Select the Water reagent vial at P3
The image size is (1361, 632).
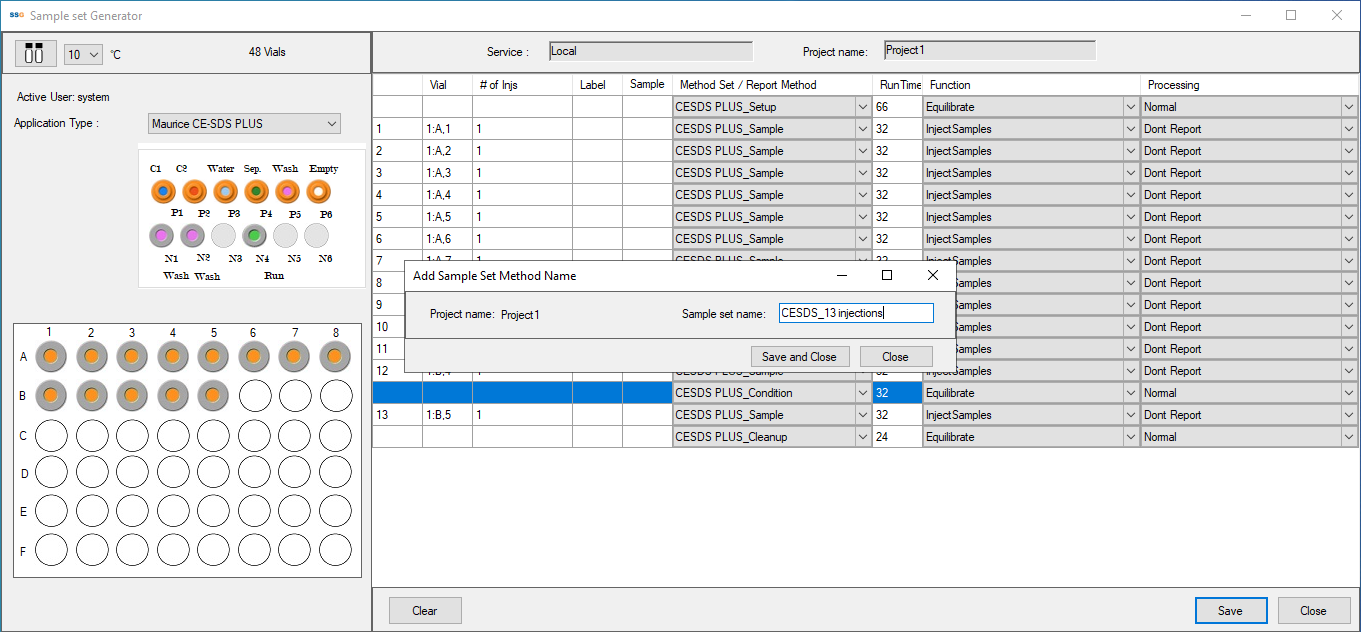pos(225,190)
